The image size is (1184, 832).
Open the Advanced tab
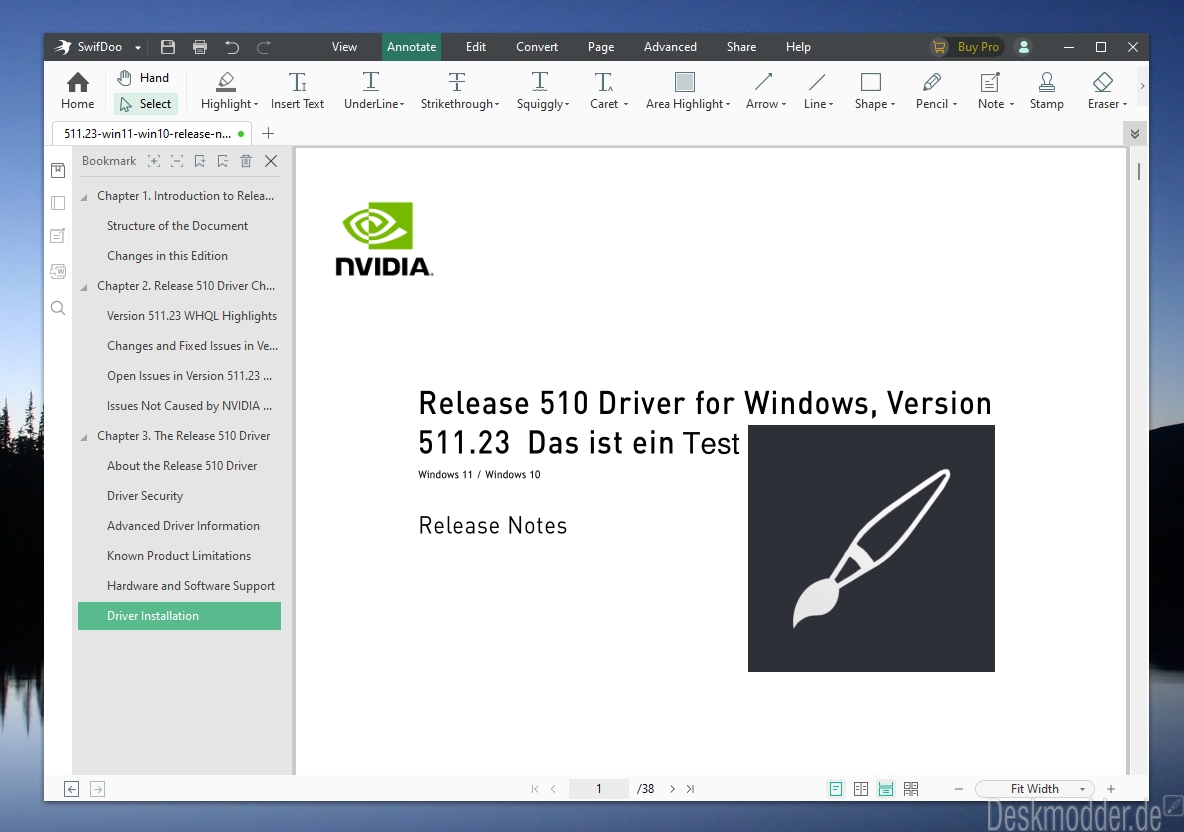point(671,47)
